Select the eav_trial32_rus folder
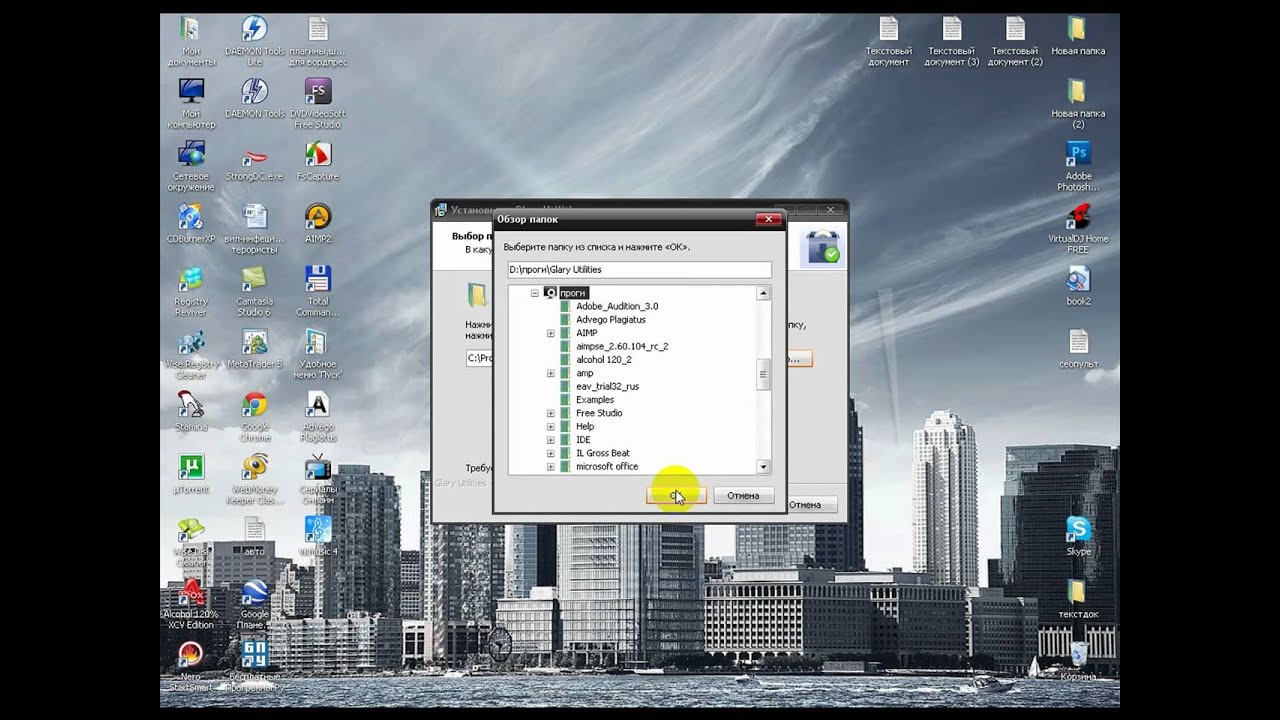Image resolution: width=1280 pixels, height=720 pixels. 608,386
